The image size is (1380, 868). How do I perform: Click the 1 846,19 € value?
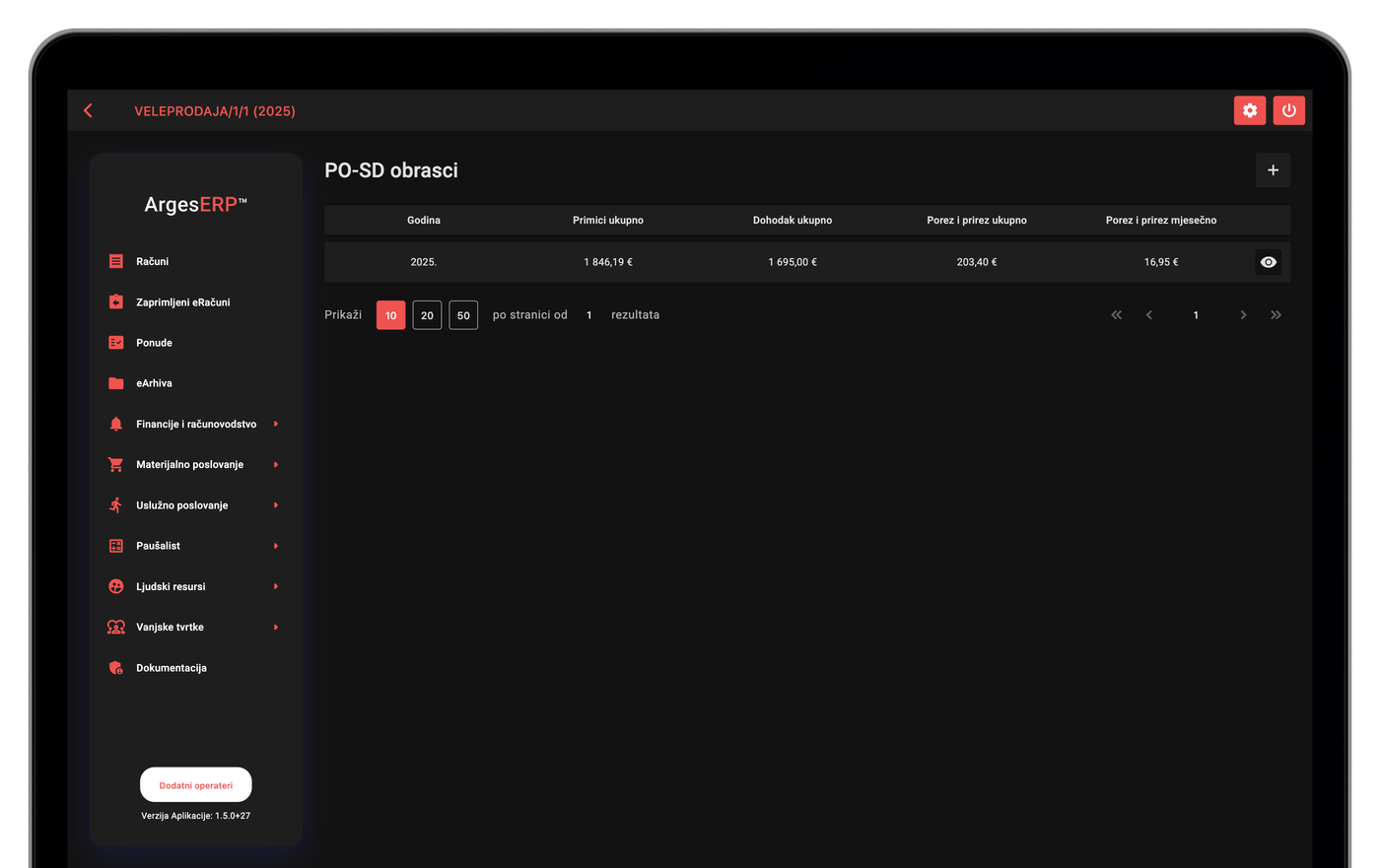coord(608,262)
